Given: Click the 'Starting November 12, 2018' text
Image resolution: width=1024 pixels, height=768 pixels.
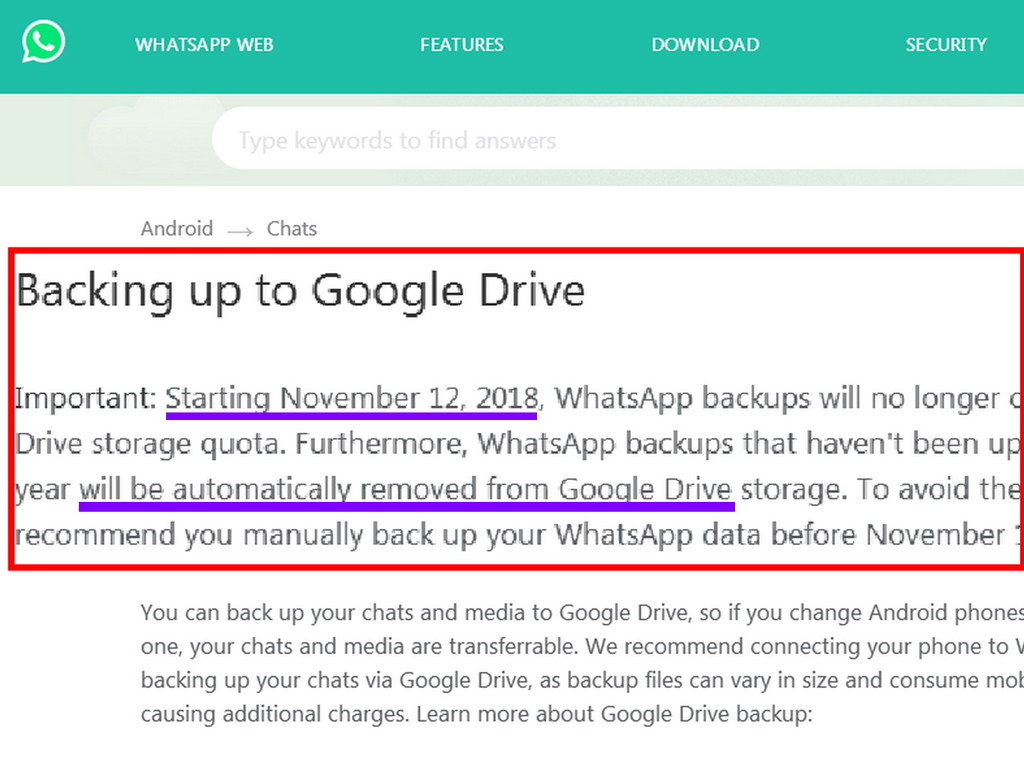Looking at the screenshot, I should (x=351, y=398).
